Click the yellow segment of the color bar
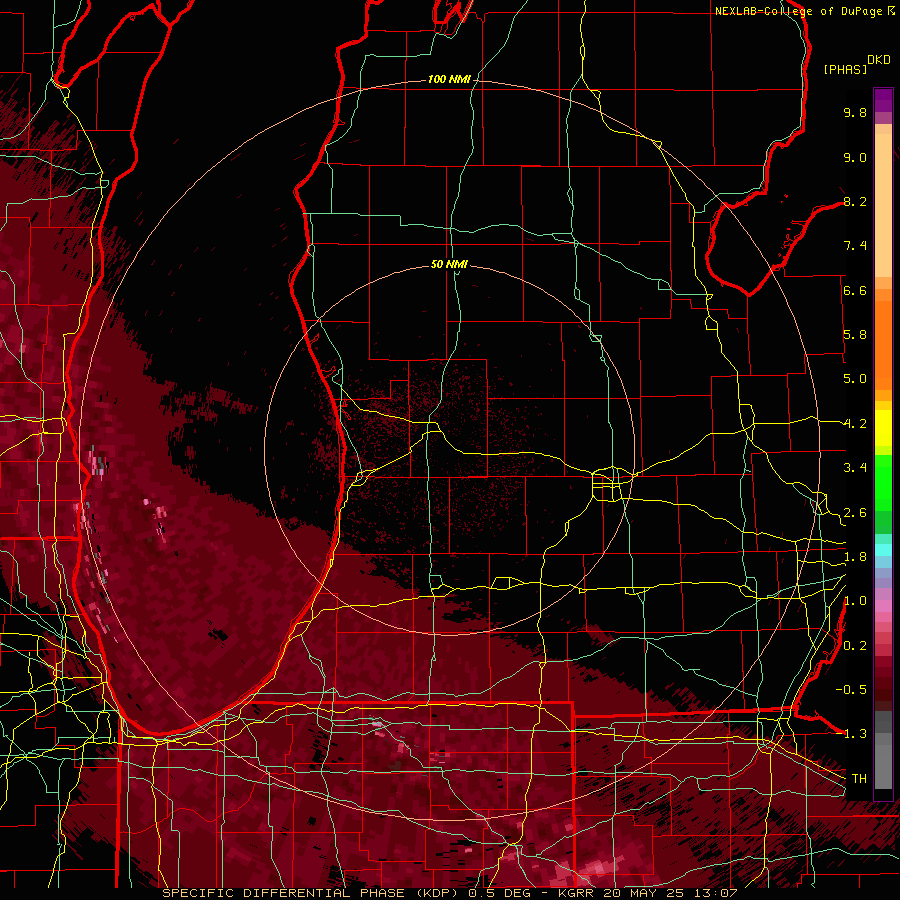The height and width of the screenshot is (900, 900). pyautogui.click(x=883, y=428)
